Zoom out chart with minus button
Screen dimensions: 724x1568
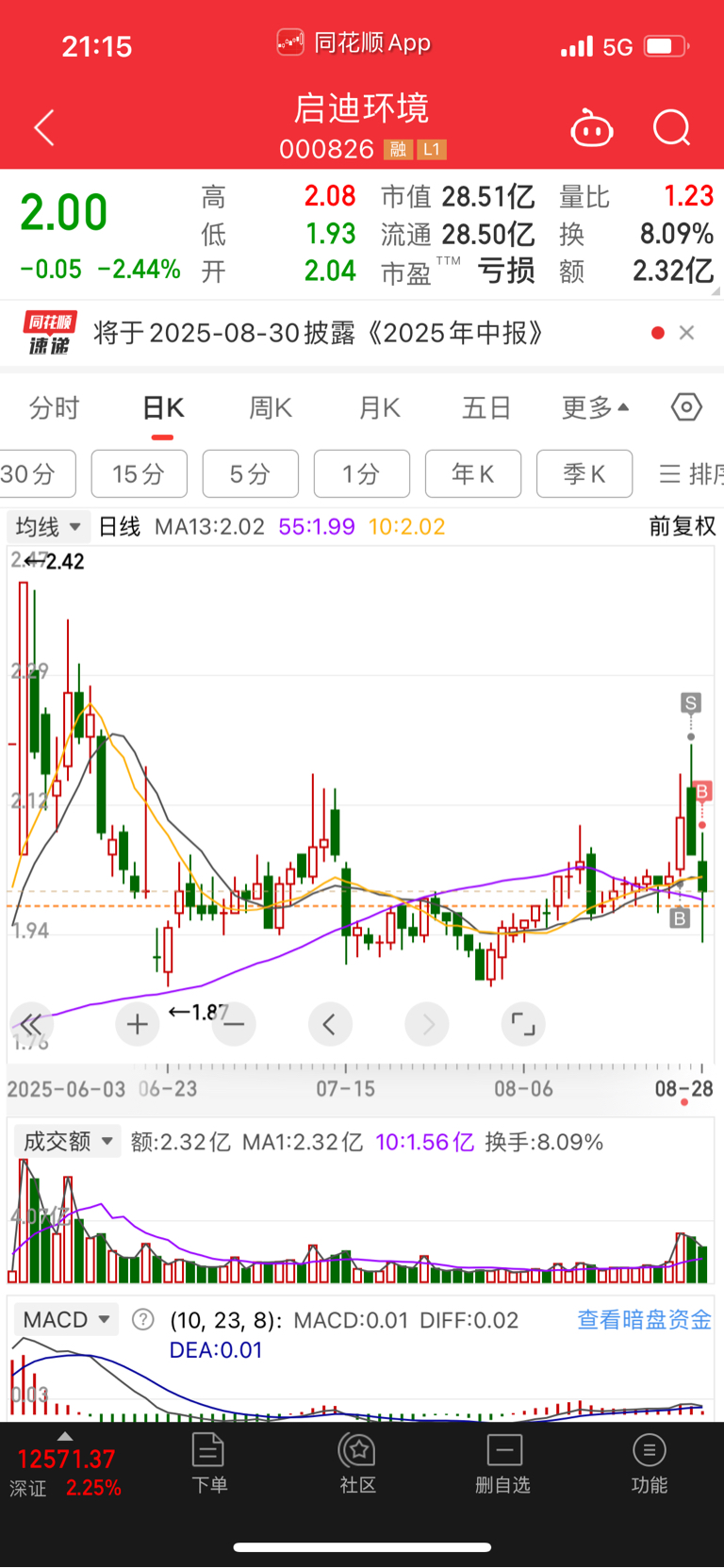(x=234, y=1024)
